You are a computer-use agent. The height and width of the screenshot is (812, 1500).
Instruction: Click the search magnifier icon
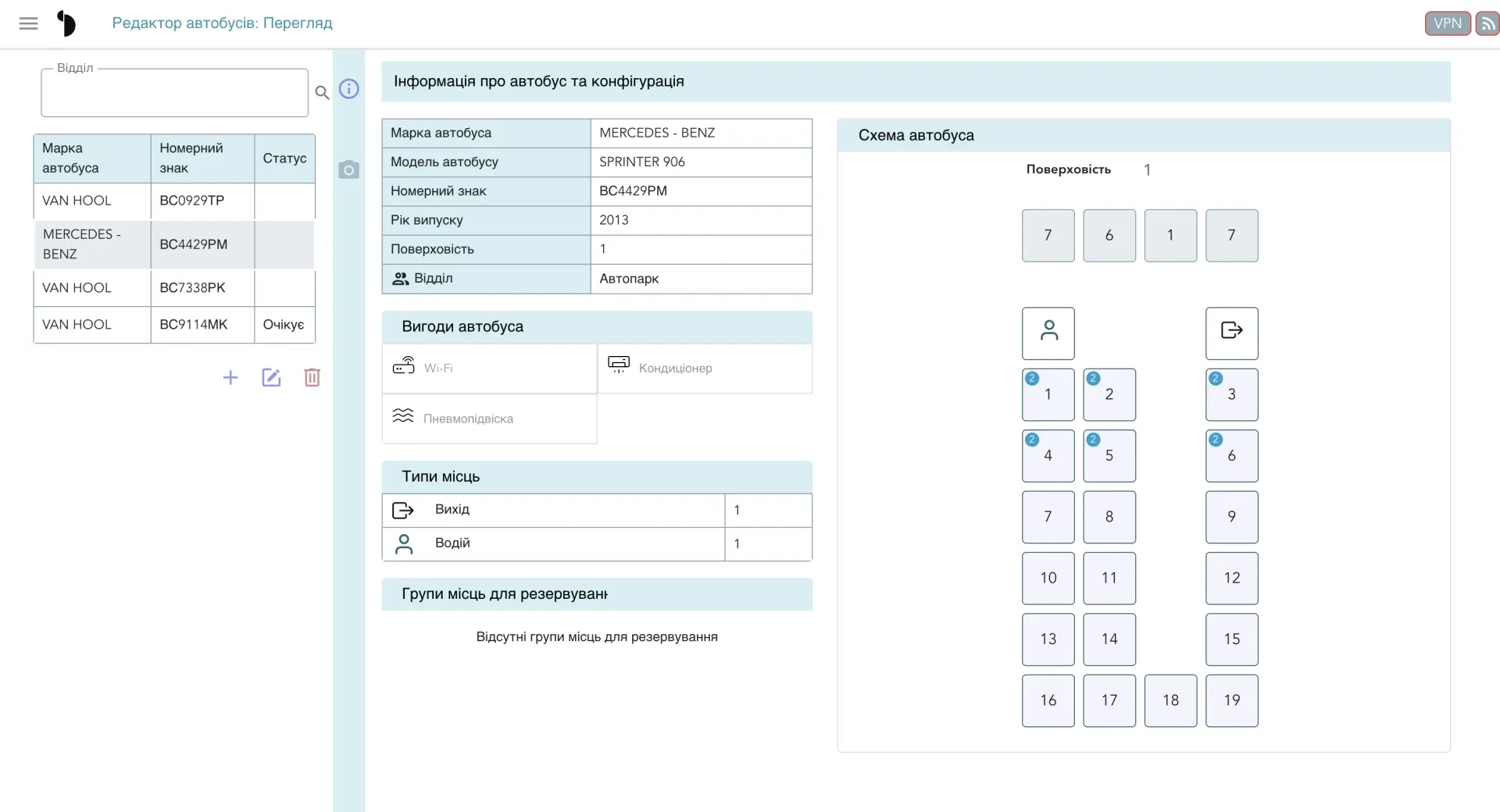click(322, 93)
